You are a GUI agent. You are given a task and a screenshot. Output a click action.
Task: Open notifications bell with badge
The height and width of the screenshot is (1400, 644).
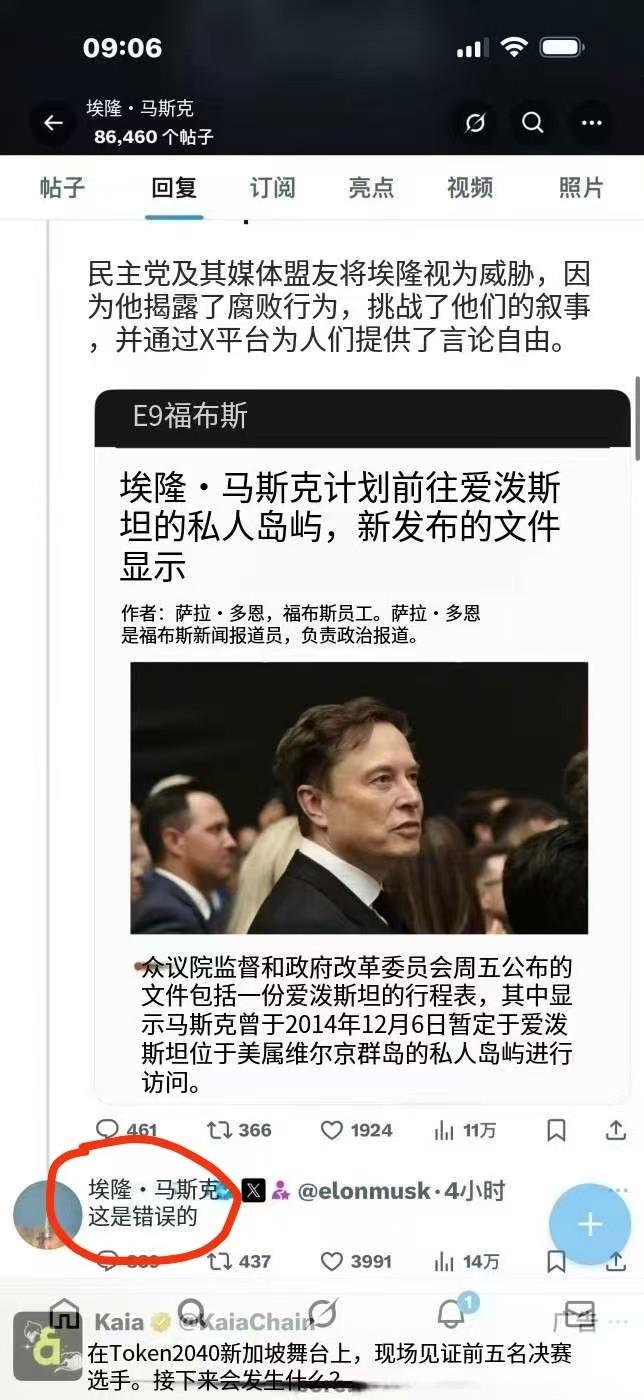pyautogui.click(x=453, y=1312)
